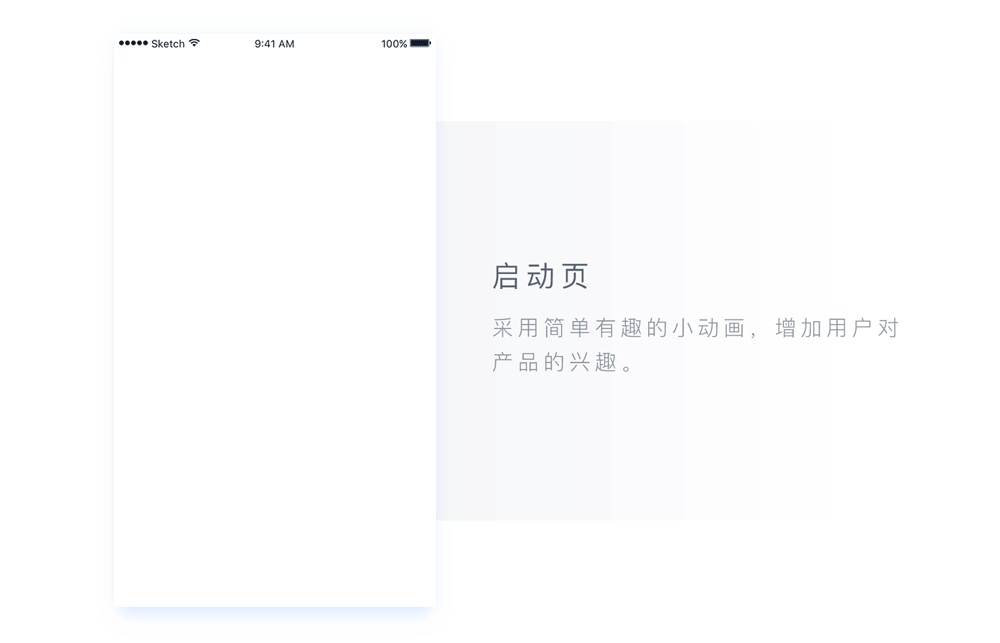Click the description line "产品的兴趣。"
This screenshot has height=643, width=1000.
pyautogui.click(x=562, y=362)
